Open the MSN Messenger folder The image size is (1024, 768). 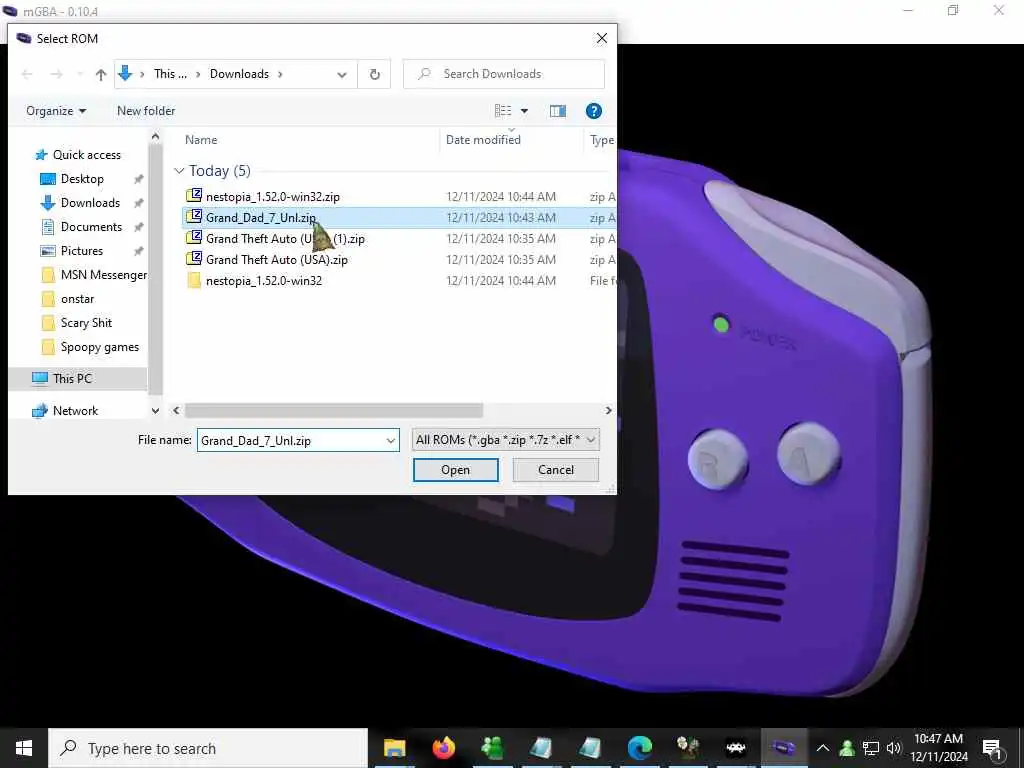click(103, 275)
